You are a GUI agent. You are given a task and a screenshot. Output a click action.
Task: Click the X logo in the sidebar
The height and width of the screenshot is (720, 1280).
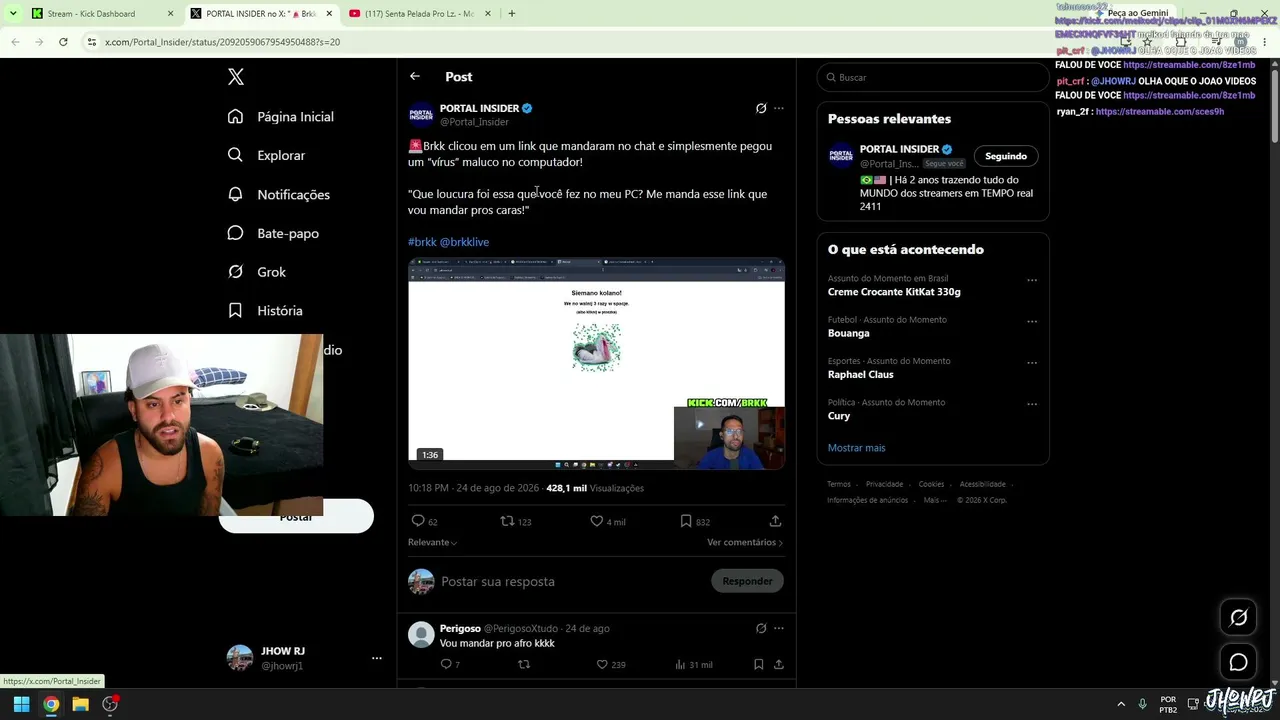point(236,77)
